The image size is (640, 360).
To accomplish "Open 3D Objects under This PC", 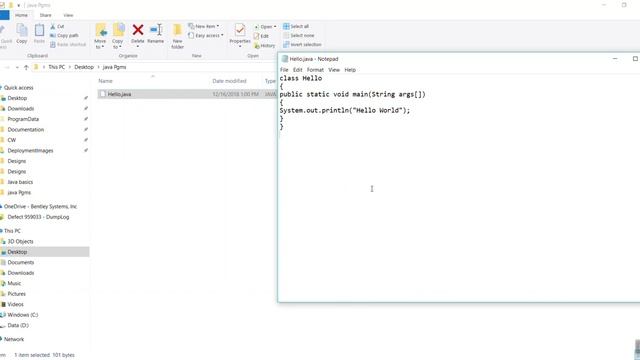I will [x=20, y=242].
